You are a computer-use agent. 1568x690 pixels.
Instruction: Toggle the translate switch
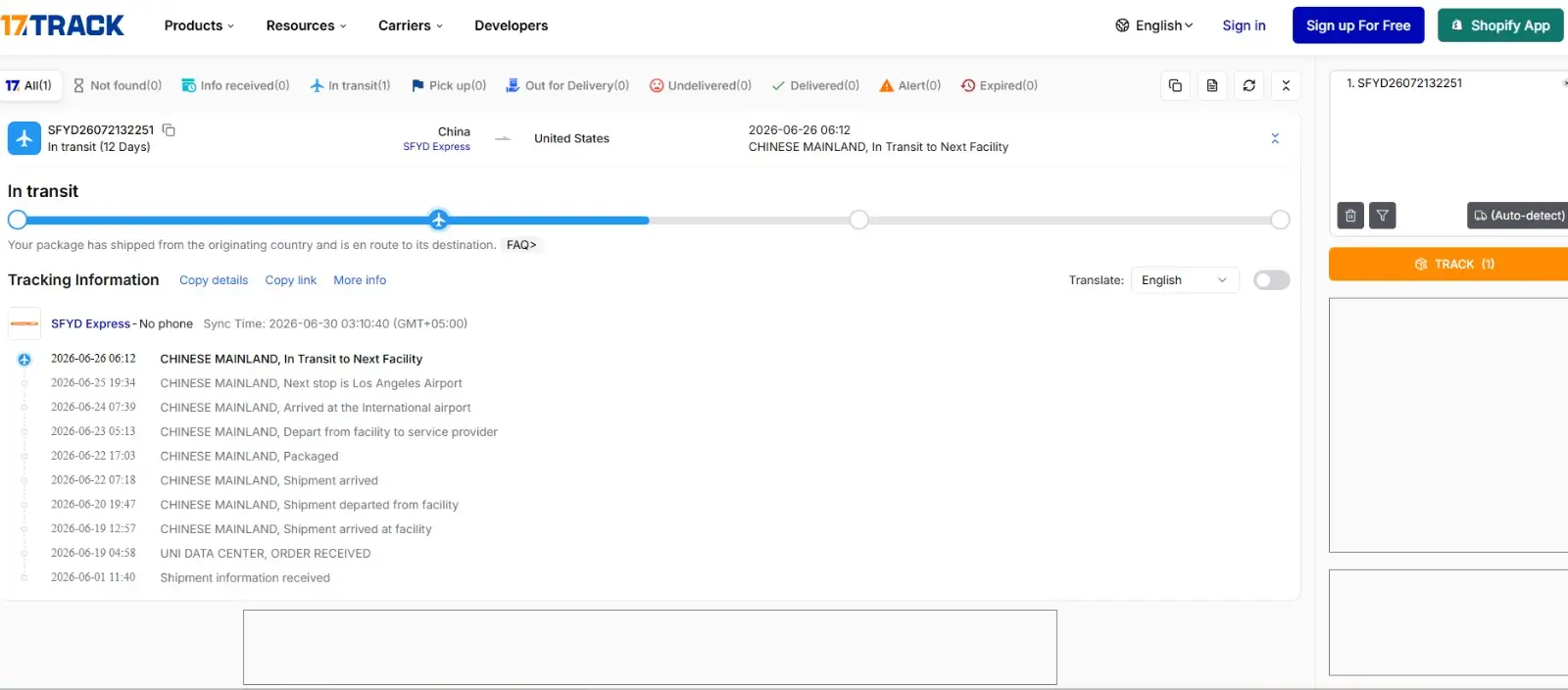click(1272, 280)
